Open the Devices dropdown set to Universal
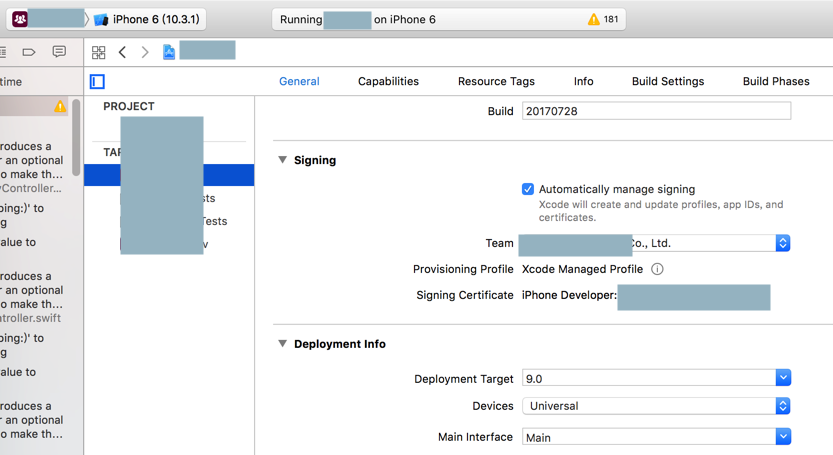This screenshot has height=455, width=833. pyautogui.click(x=782, y=406)
